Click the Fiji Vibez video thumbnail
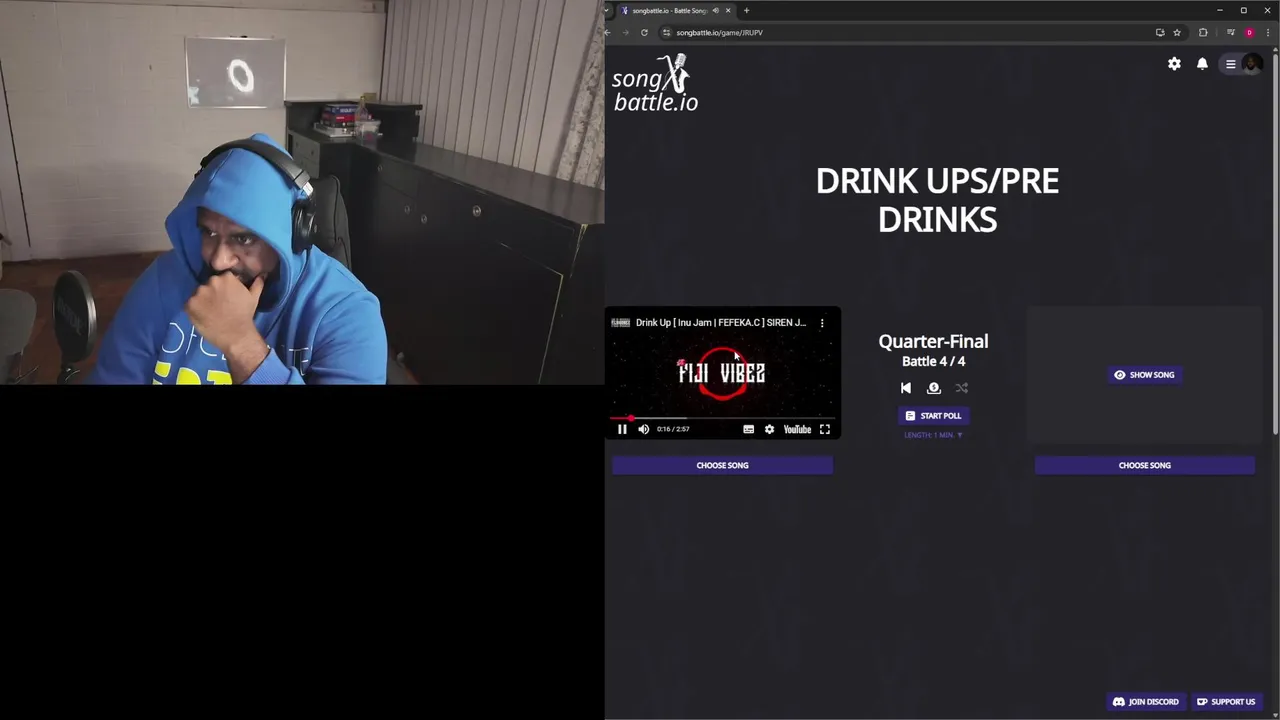 722,373
